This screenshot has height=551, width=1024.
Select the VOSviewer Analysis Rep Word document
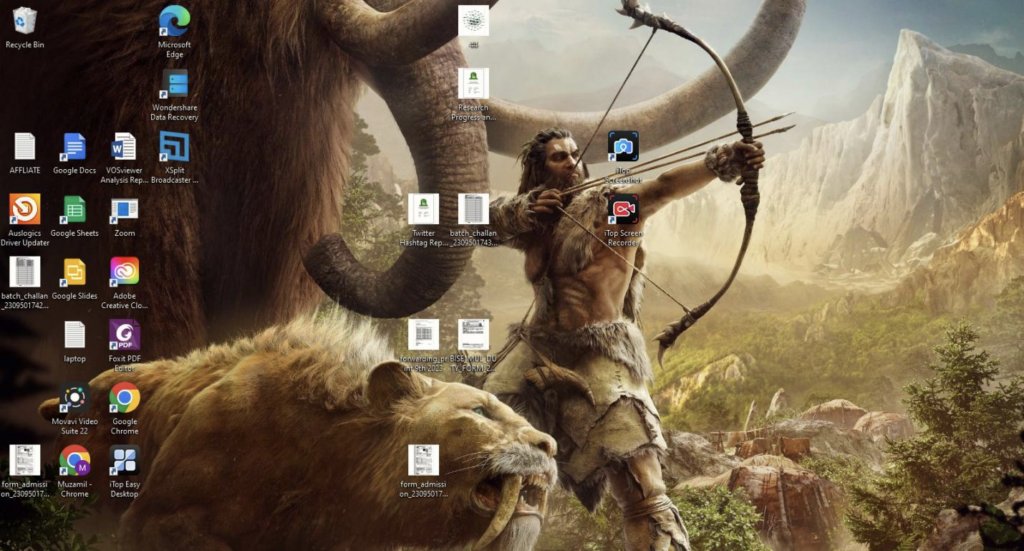click(x=124, y=158)
